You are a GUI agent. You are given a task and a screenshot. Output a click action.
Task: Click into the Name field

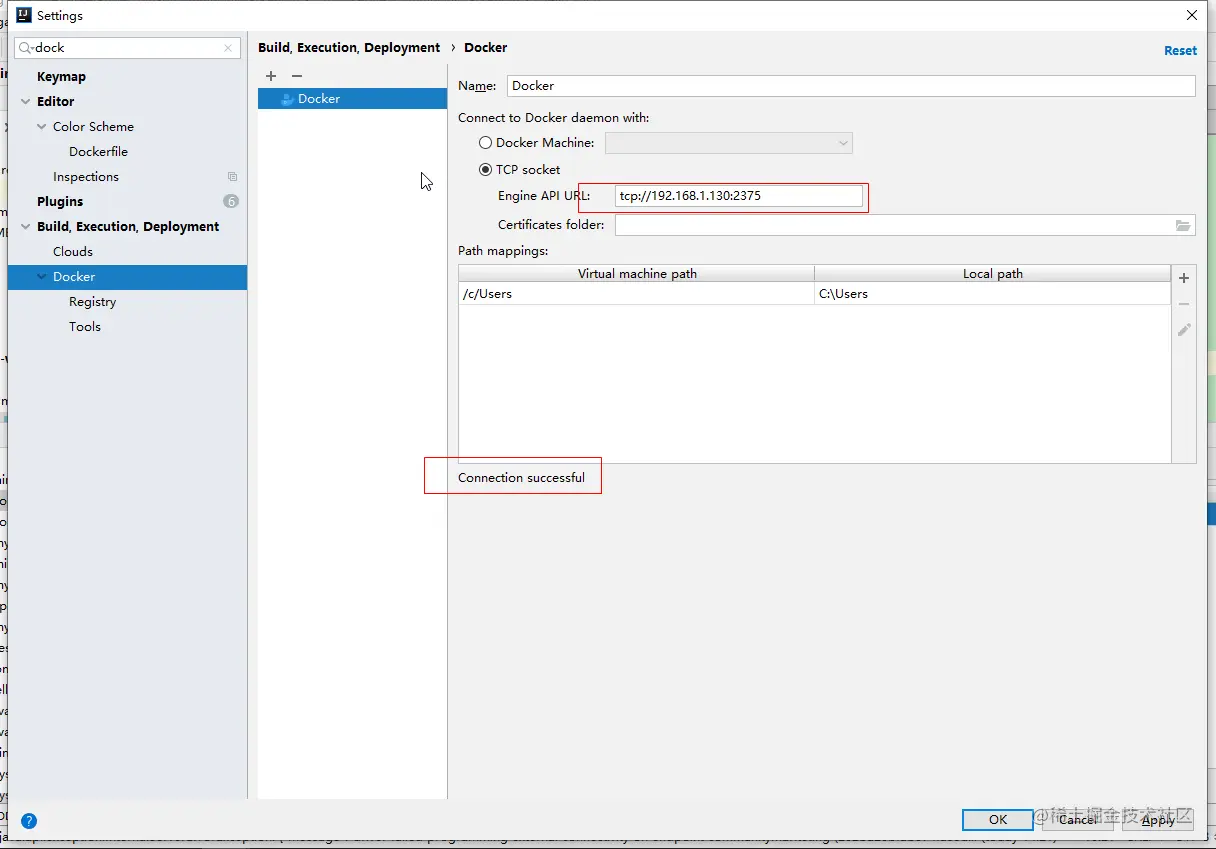(x=851, y=86)
